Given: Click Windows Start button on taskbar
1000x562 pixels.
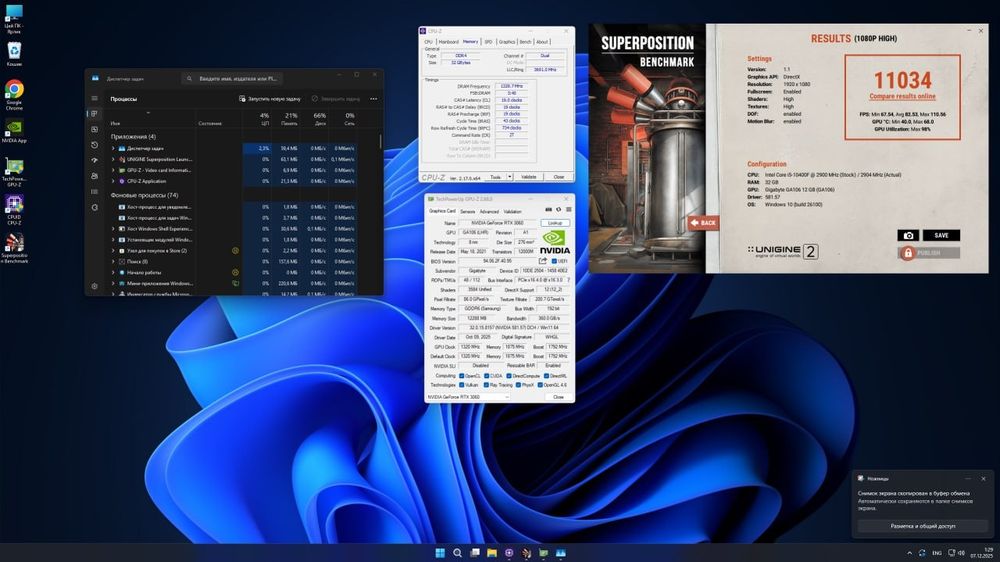Looking at the screenshot, I should point(440,552).
